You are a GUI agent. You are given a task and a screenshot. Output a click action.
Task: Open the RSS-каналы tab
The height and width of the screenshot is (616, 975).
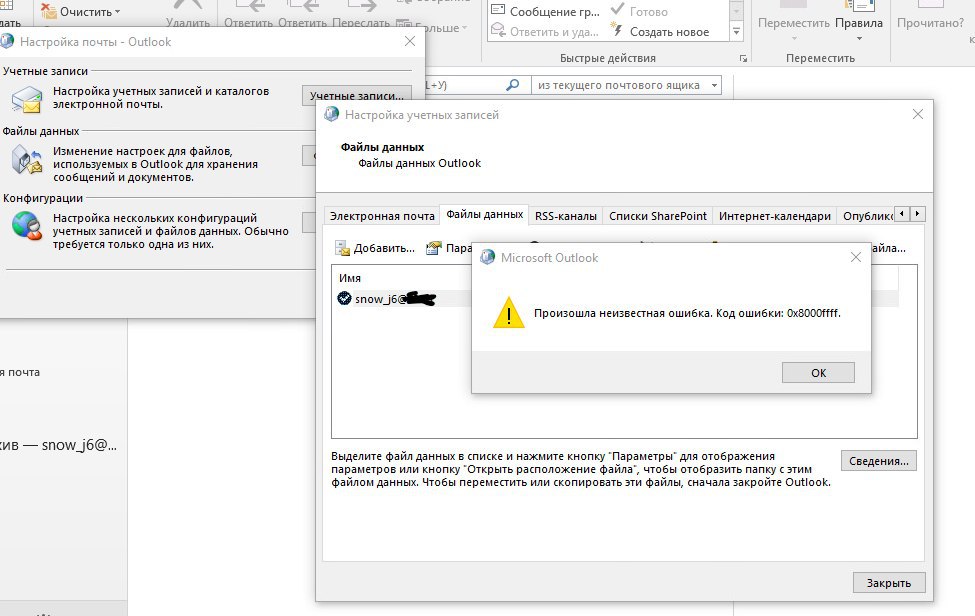(x=566, y=216)
